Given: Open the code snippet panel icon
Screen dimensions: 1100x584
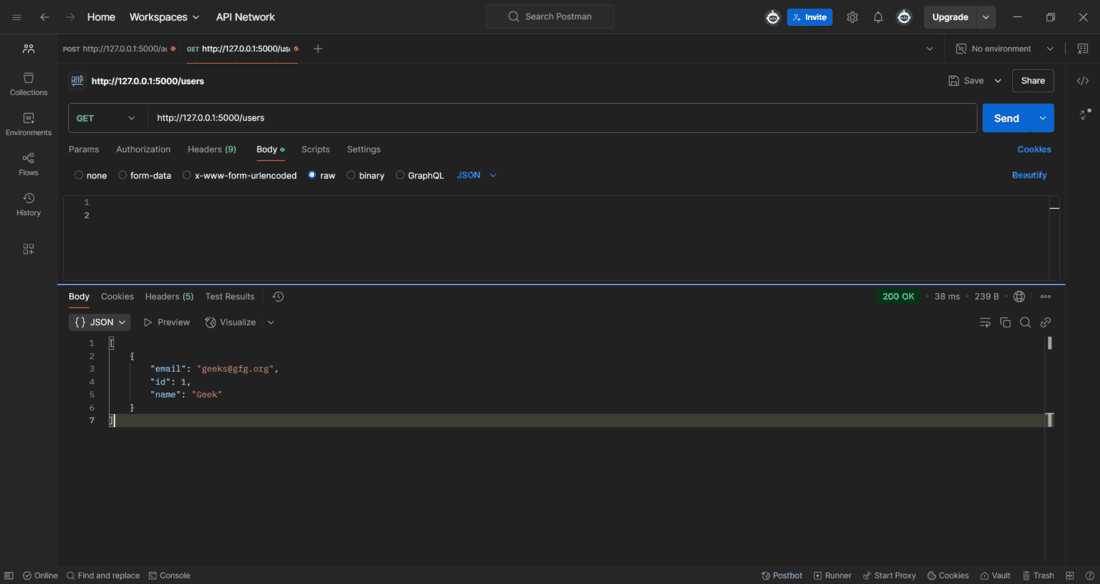Looking at the screenshot, I should [x=1083, y=81].
